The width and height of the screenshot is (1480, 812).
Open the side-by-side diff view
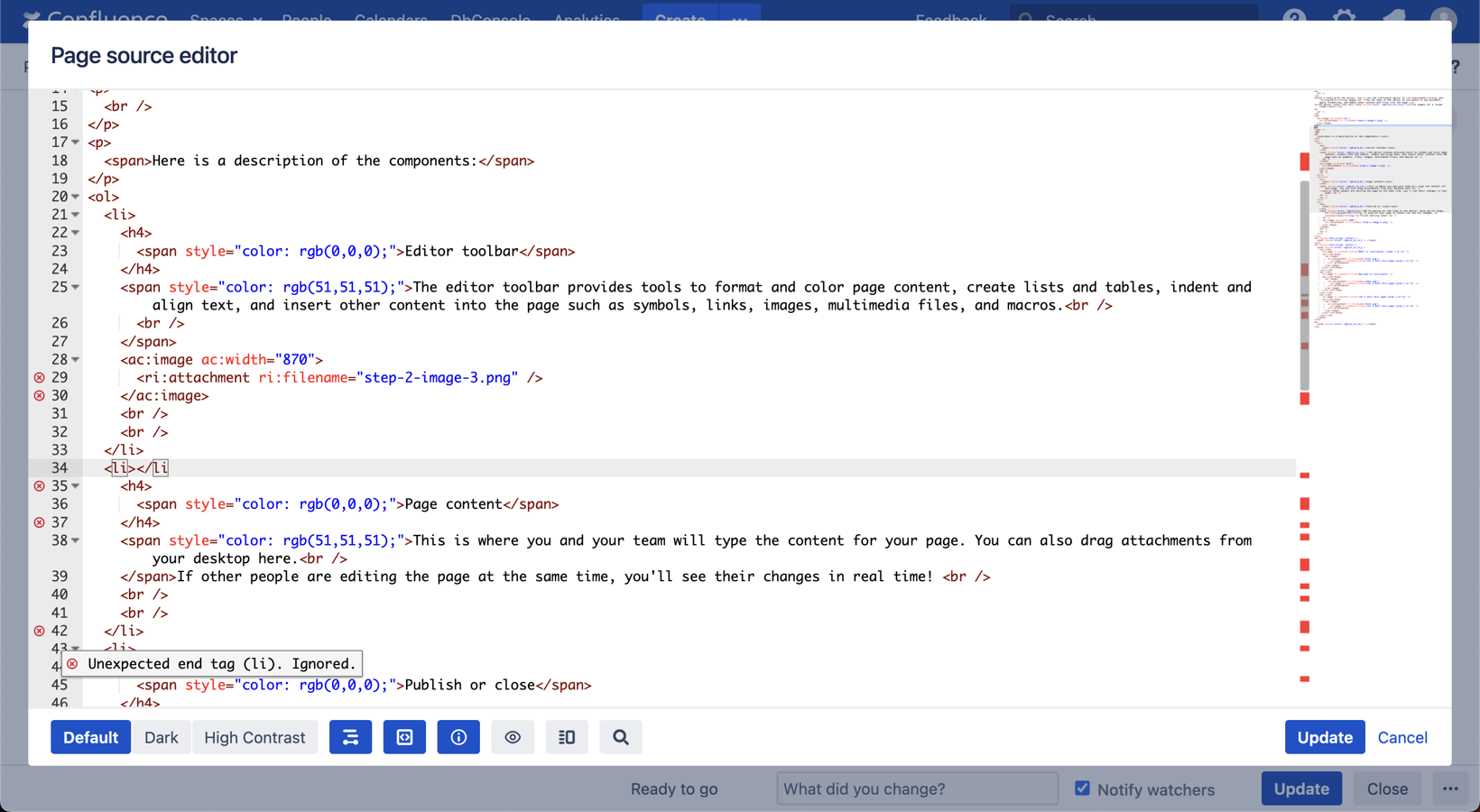pos(567,737)
